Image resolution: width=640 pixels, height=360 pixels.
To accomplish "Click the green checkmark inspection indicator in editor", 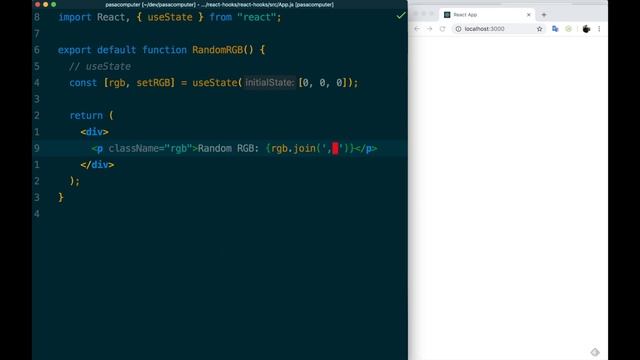I will [401, 16].
